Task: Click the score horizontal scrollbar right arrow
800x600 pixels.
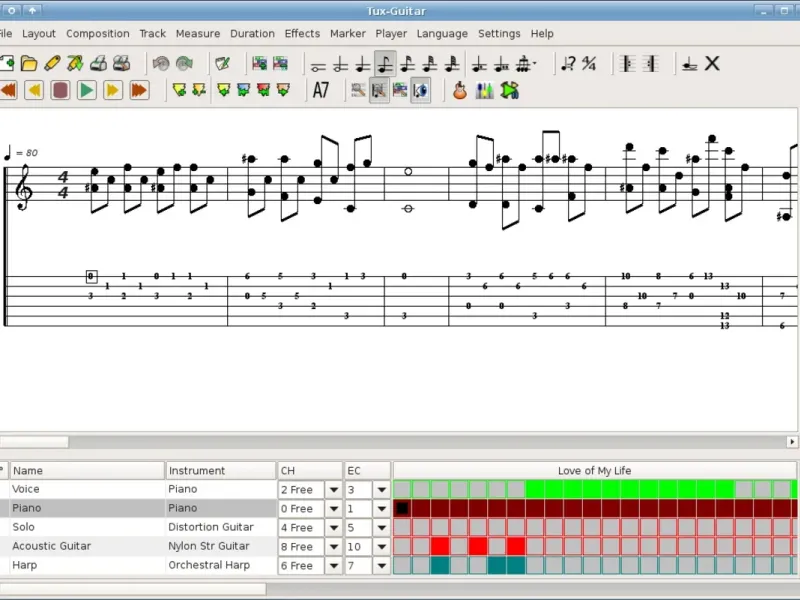Action: pyautogui.click(x=792, y=442)
